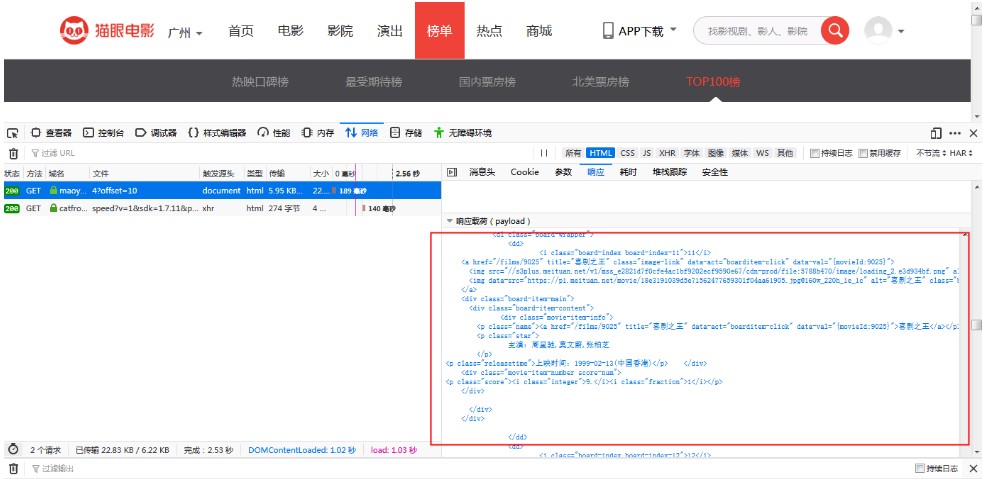Click the movie search input field
983x479 pixels.
[757, 31]
